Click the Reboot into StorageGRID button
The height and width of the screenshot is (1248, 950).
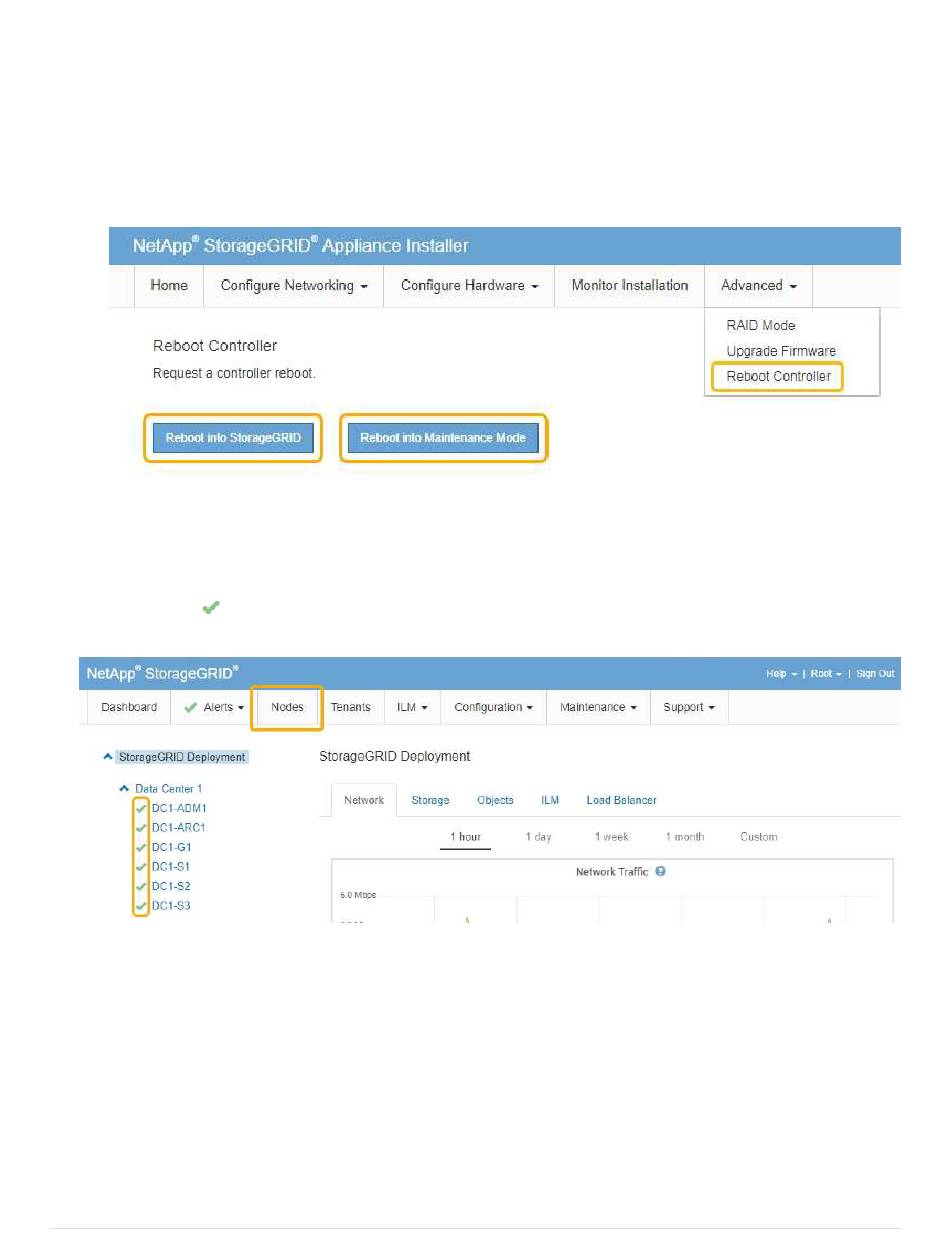point(233,438)
